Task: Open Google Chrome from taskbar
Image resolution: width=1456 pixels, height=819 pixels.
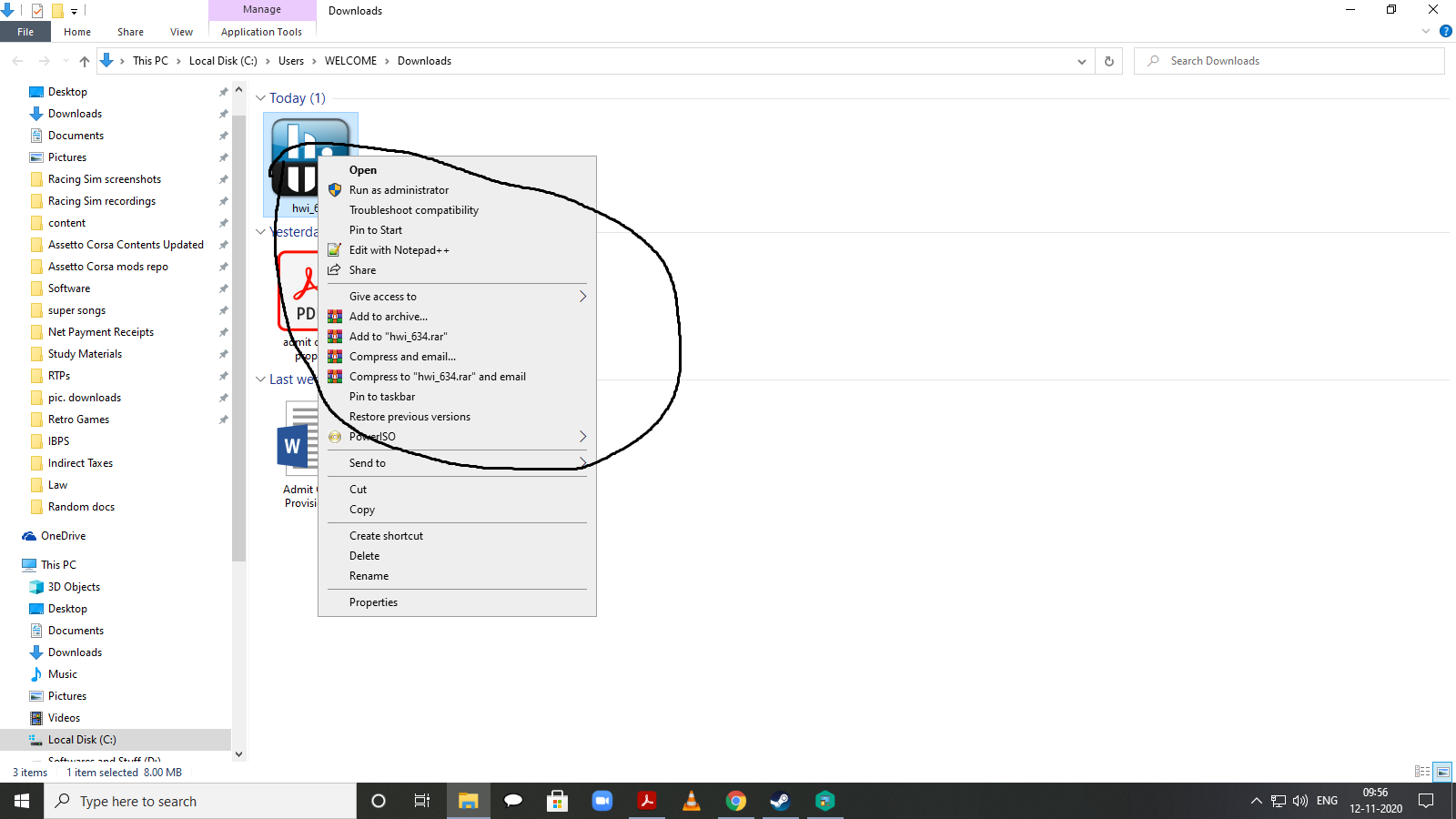Action: click(736, 801)
